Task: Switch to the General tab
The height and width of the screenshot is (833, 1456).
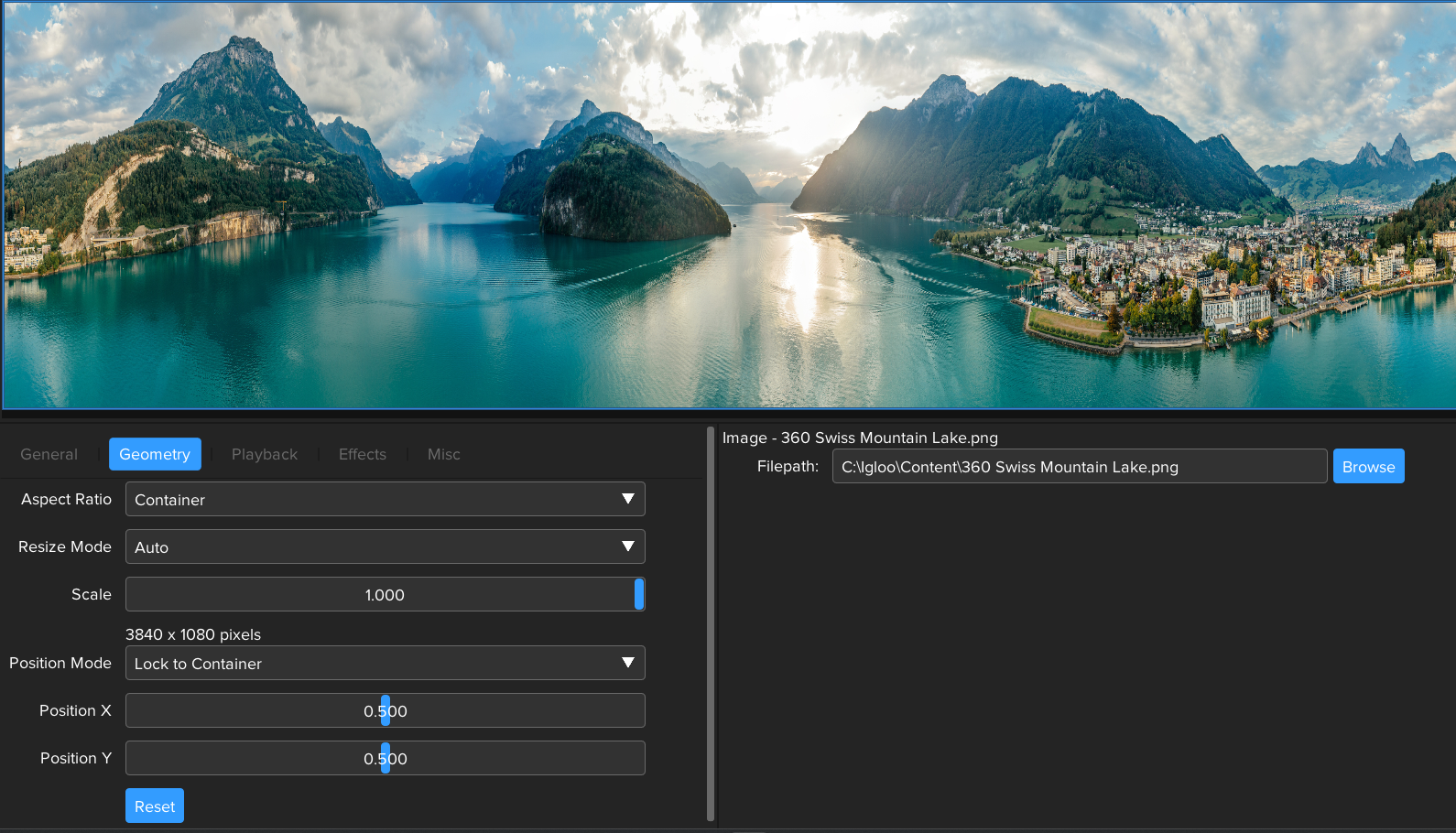Action: coord(49,454)
